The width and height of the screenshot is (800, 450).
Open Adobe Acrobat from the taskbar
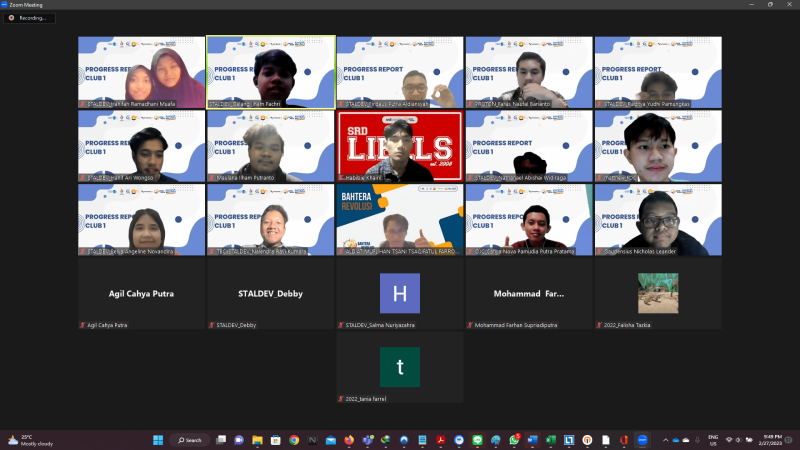point(441,440)
